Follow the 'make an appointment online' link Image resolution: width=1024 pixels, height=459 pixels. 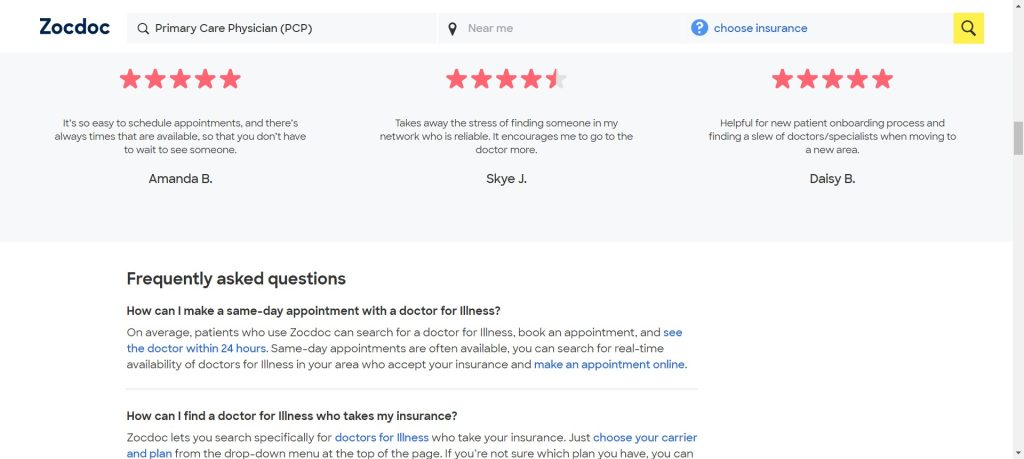point(609,364)
